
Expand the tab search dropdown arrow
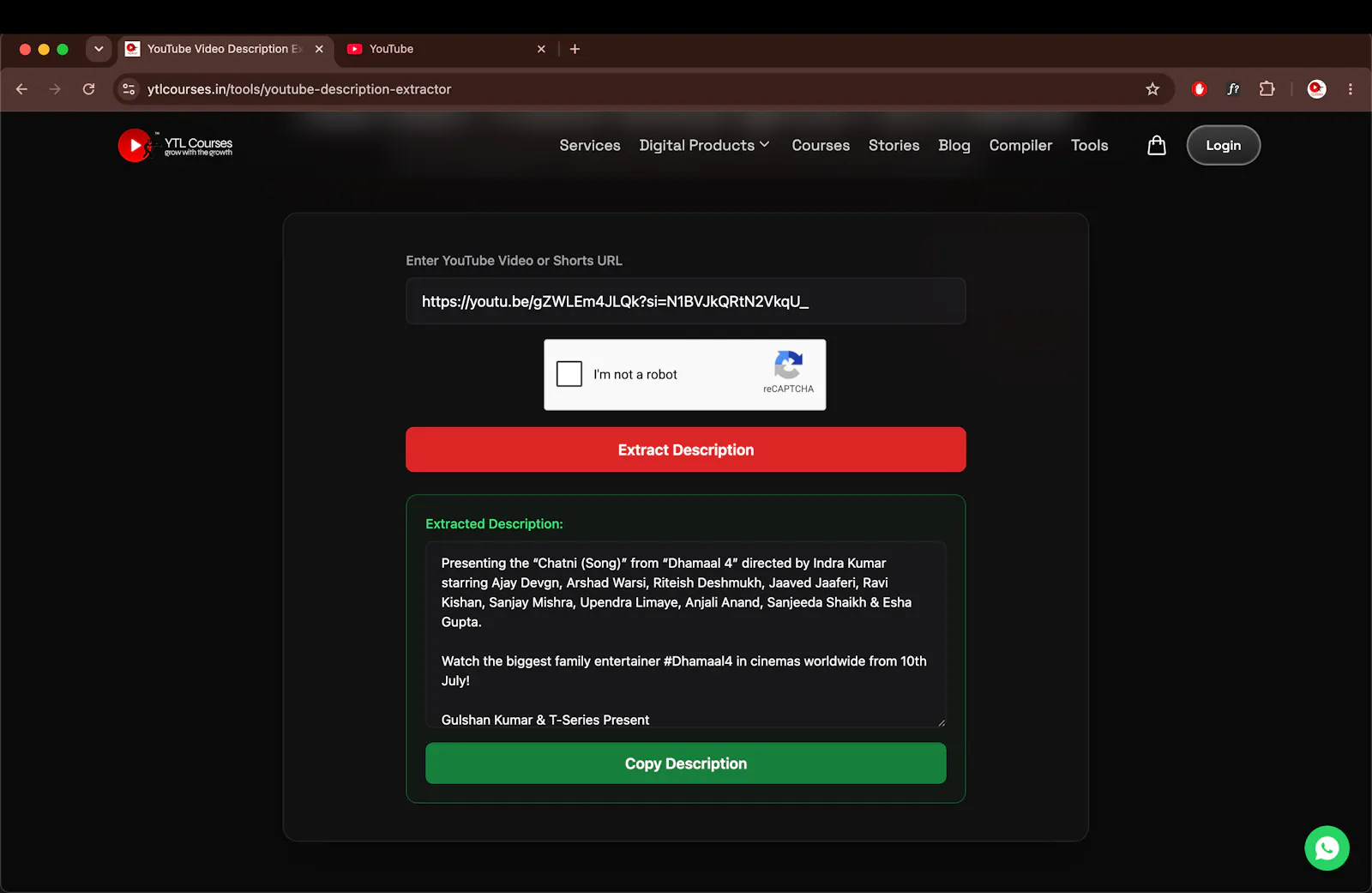pyautogui.click(x=99, y=49)
